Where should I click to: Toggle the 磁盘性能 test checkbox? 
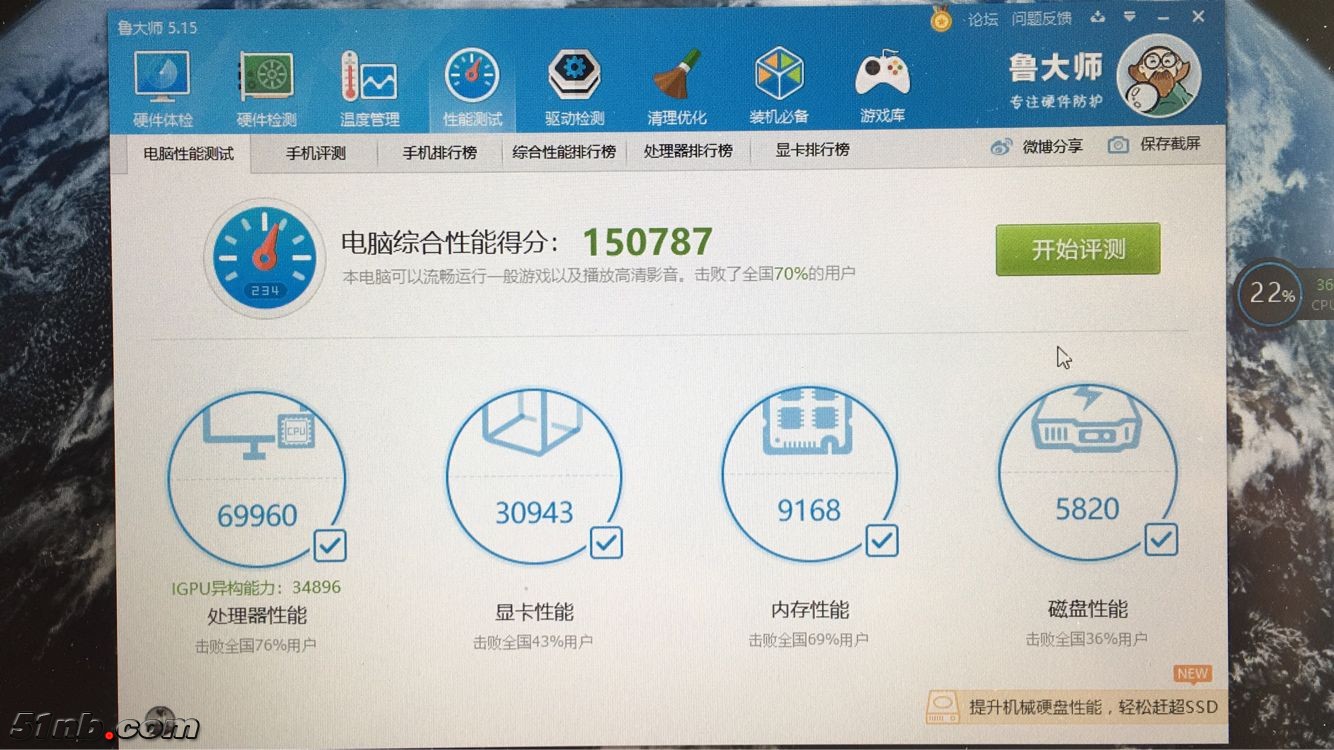click(x=1160, y=540)
